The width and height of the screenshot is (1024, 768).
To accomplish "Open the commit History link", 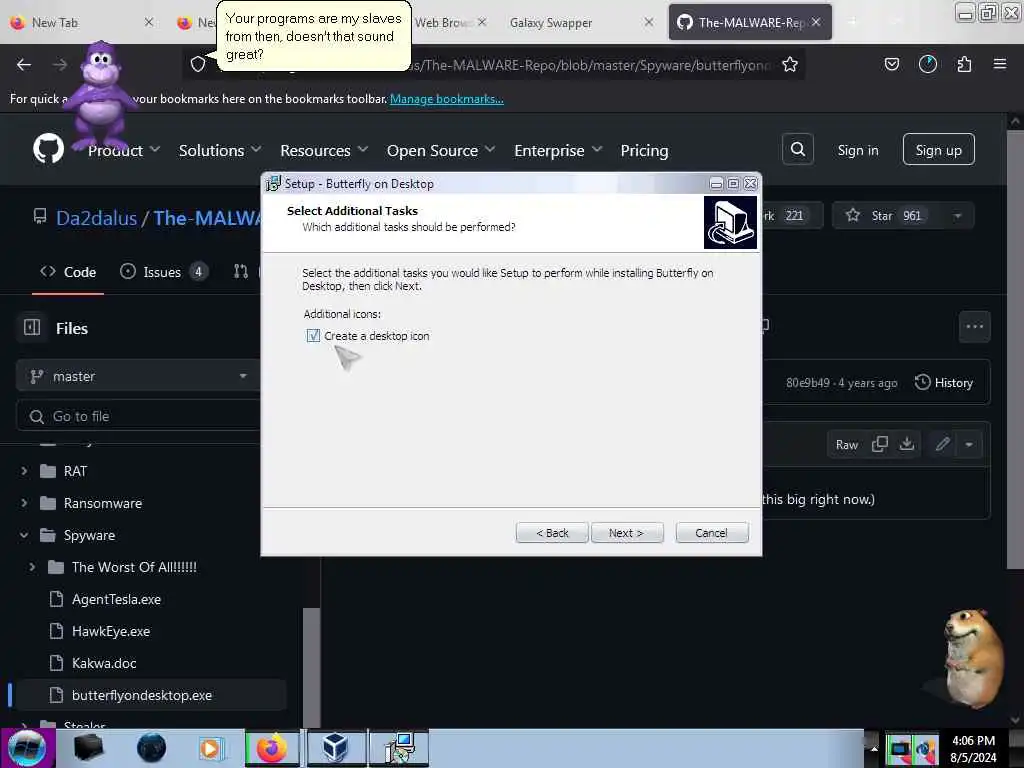I will 944,382.
